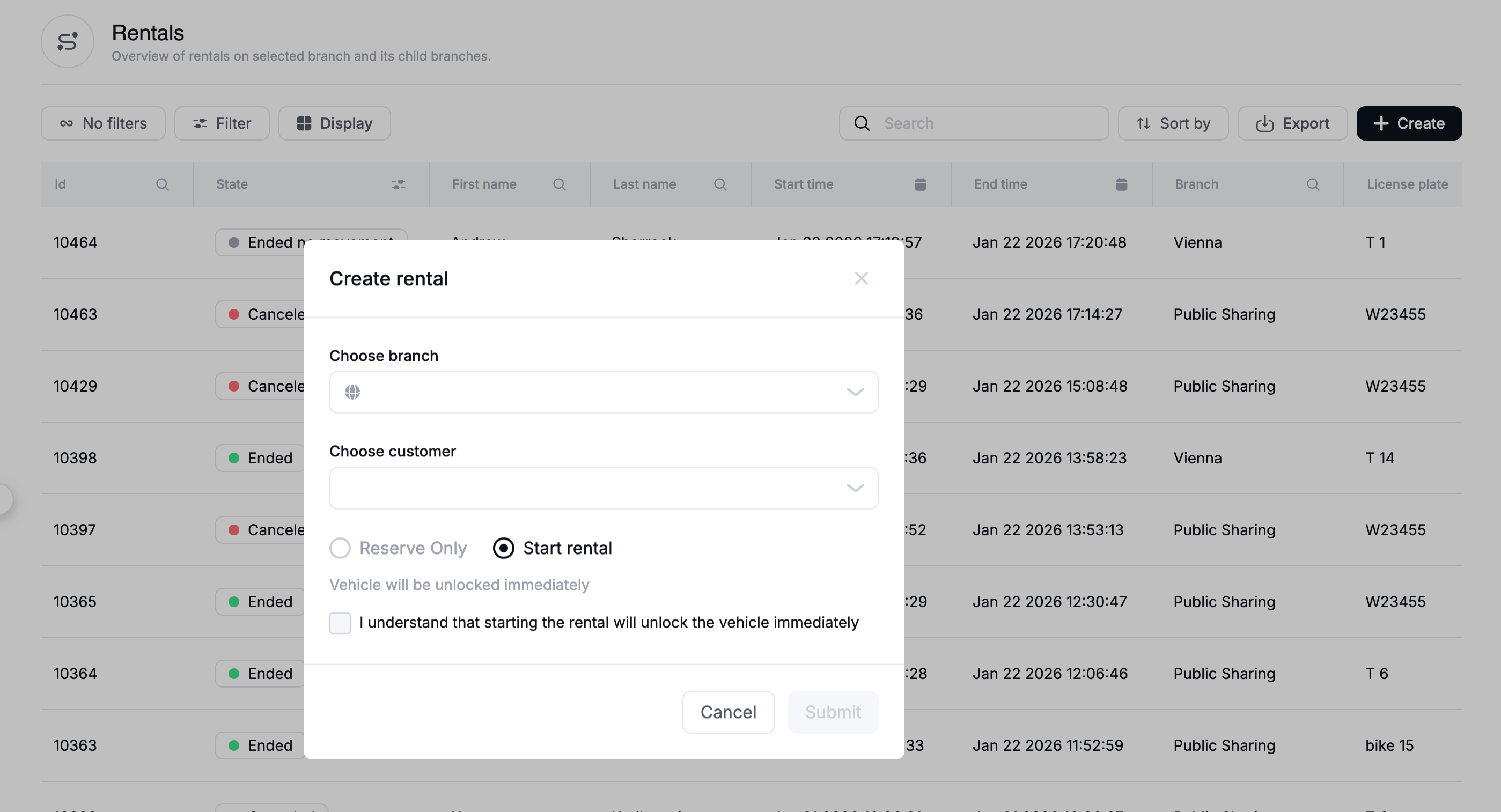Open the End time calendar icon
The width and height of the screenshot is (1501, 812).
[x=1121, y=184]
